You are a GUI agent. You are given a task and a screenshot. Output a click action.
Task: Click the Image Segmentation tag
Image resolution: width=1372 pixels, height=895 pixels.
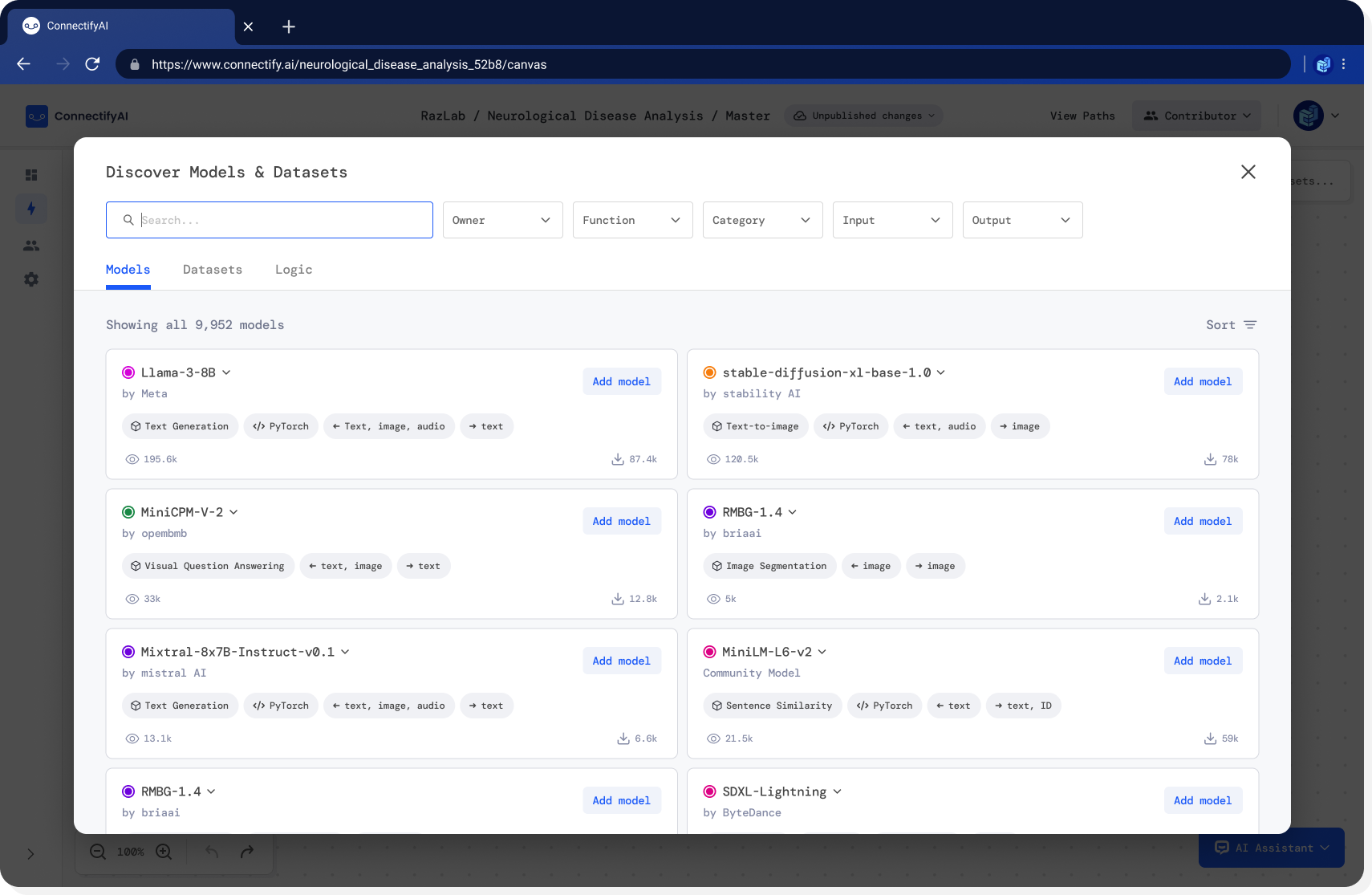point(769,566)
